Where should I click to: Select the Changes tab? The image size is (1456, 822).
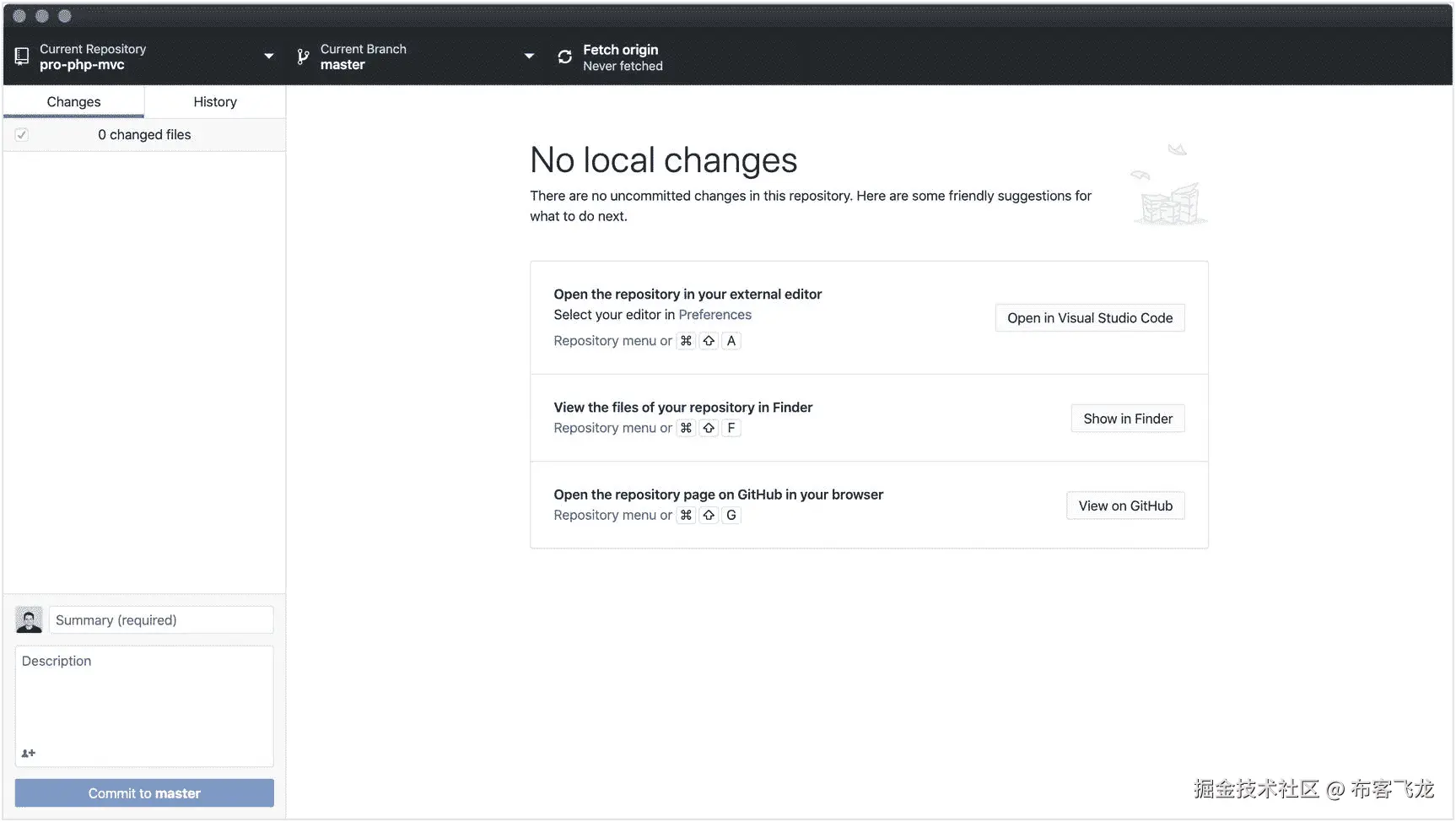tap(73, 102)
